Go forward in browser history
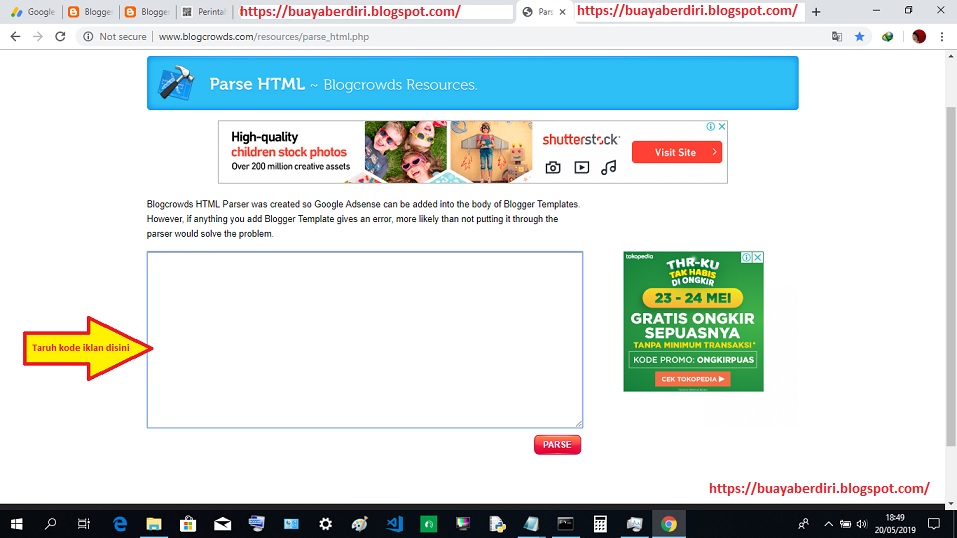 click(38, 37)
